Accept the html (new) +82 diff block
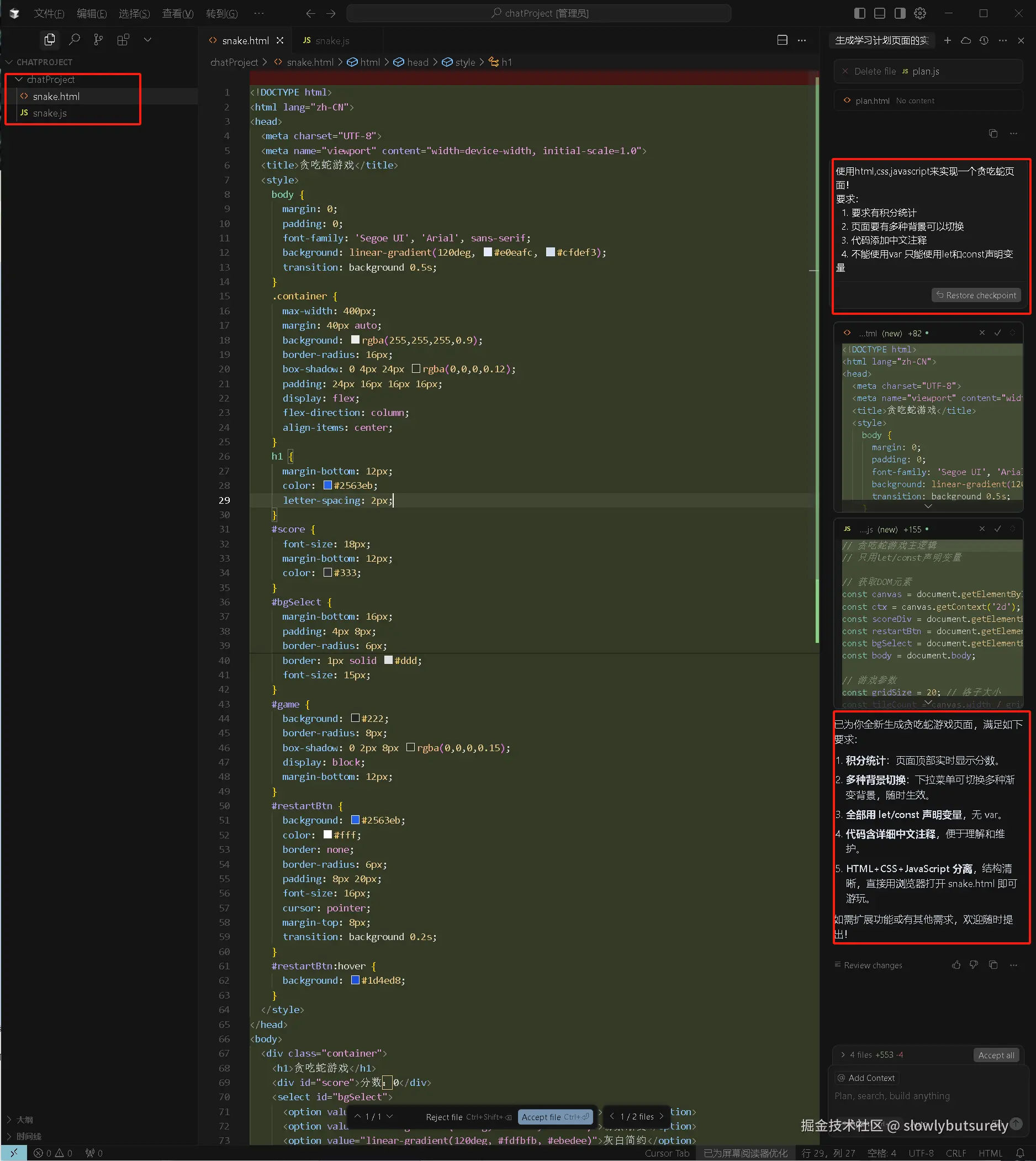This screenshot has height=1161, width=1036. pyautogui.click(x=997, y=333)
